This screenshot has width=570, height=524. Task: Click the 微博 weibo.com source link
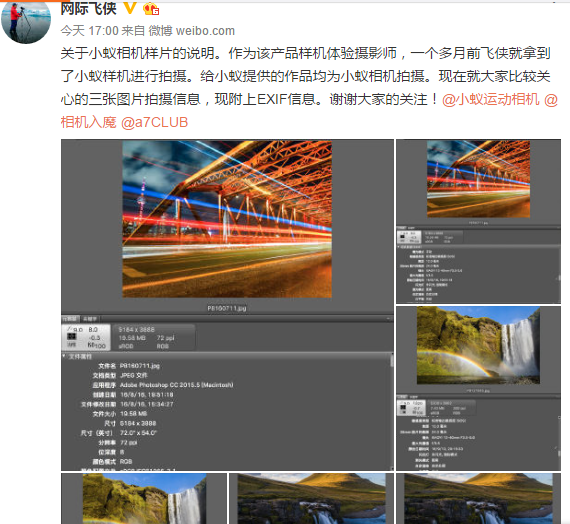coord(192,31)
